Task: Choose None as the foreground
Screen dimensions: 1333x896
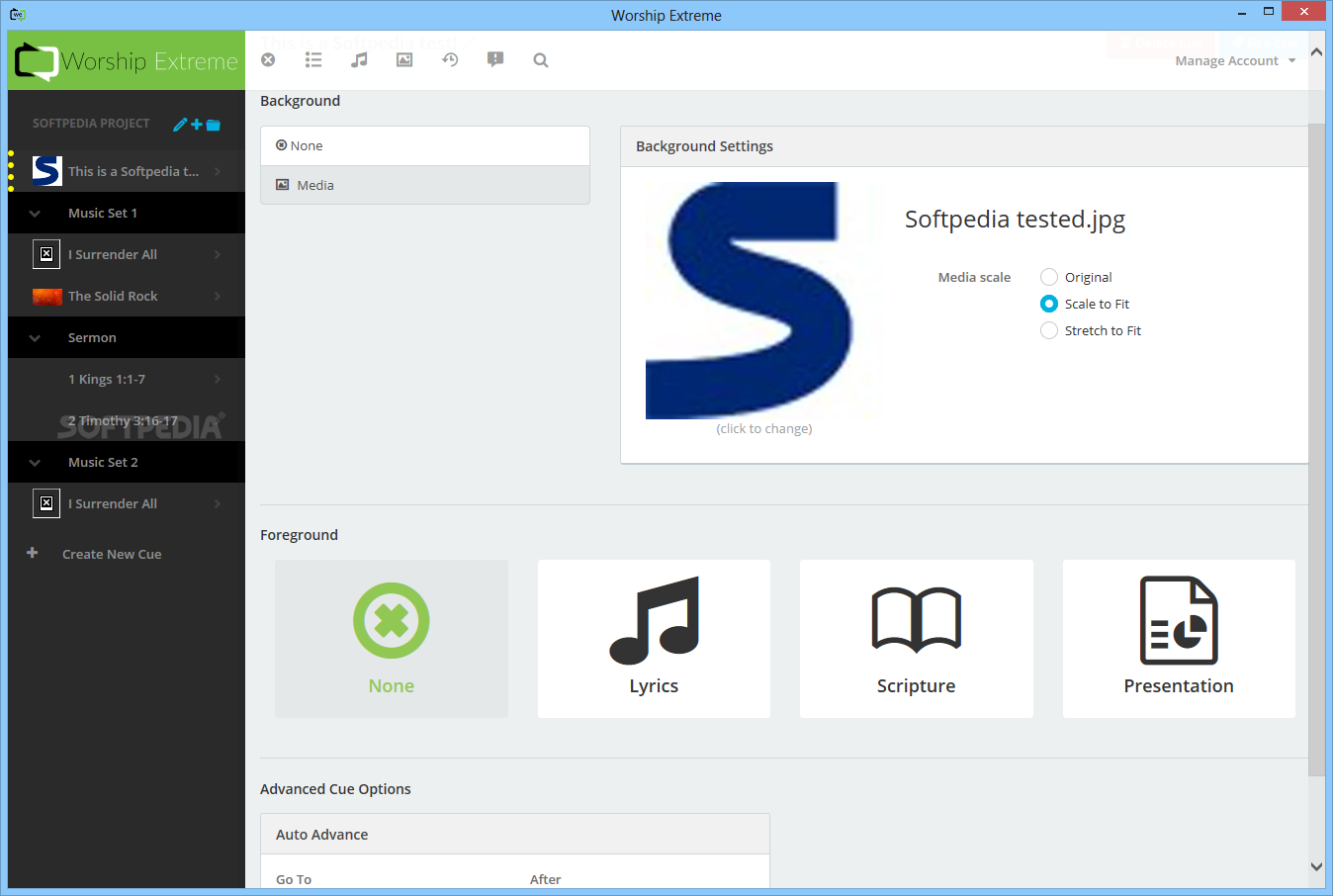Action: 392,639
